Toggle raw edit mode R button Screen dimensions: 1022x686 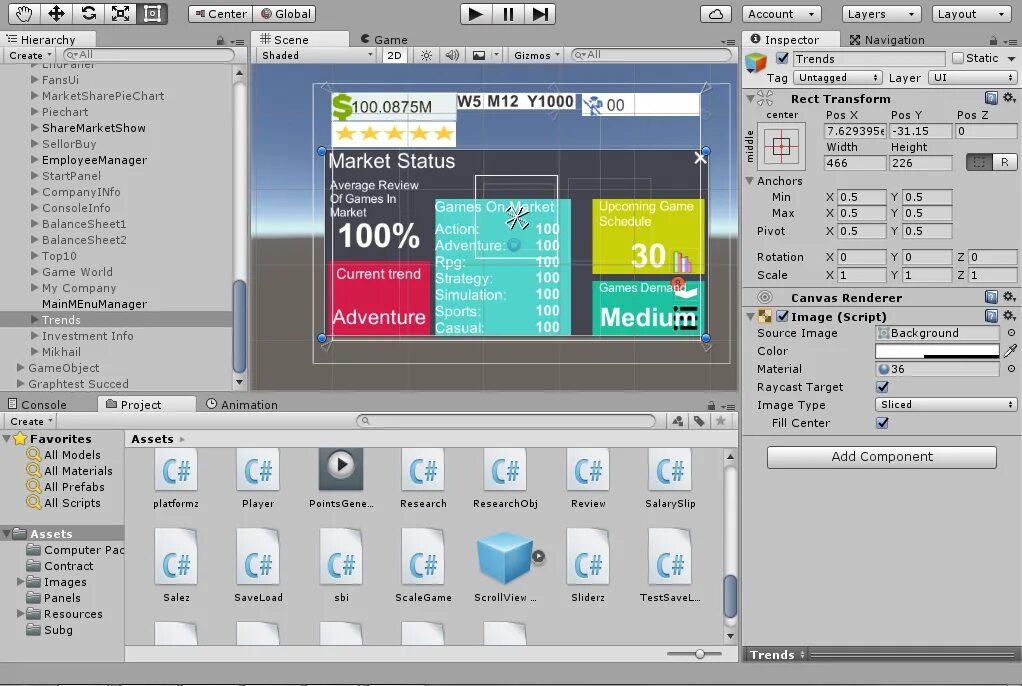click(1004, 162)
